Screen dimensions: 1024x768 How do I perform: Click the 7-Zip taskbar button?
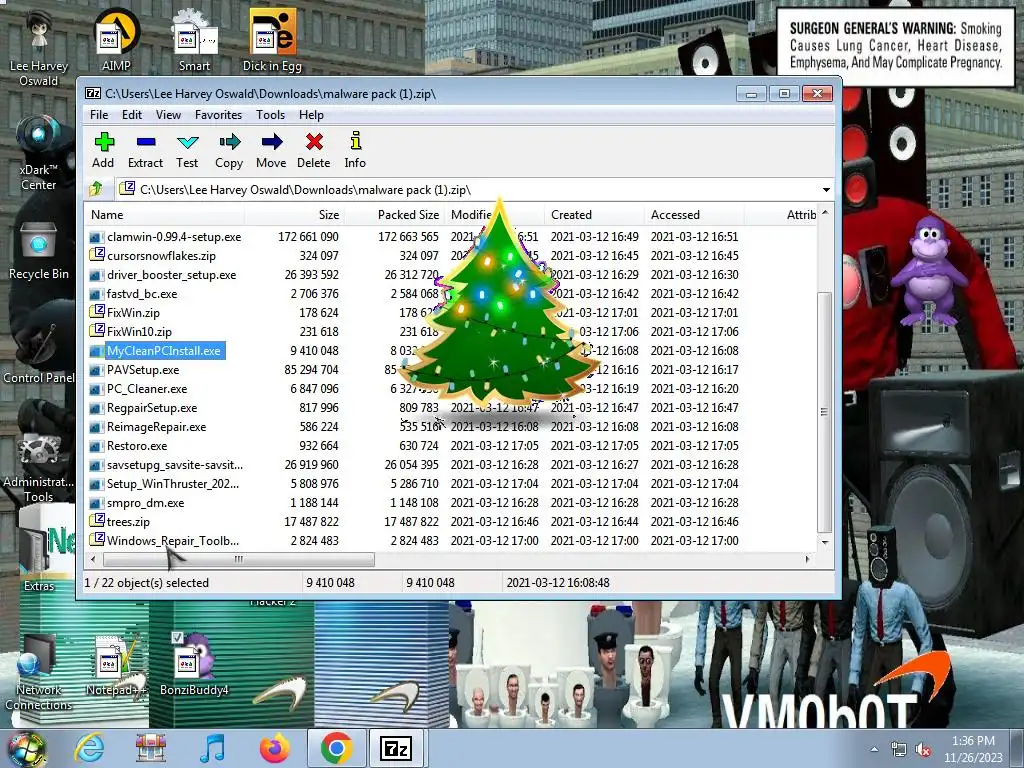tap(396, 749)
